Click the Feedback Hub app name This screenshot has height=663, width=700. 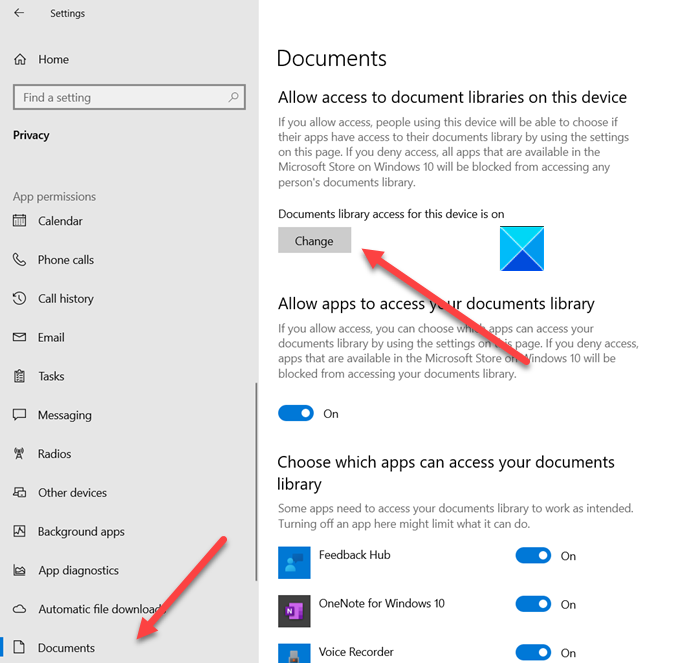[x=354, y=555]
